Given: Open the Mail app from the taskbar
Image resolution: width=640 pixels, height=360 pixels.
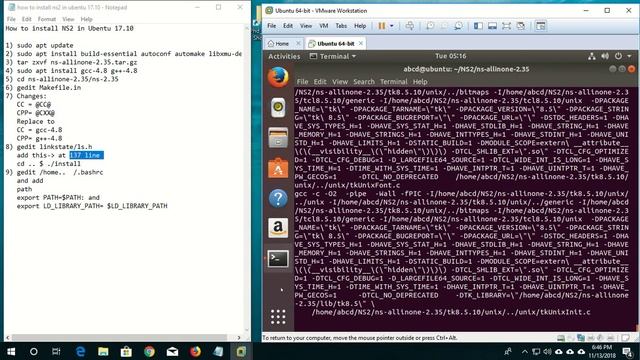Looking at the screenshot, I should 172,351.
